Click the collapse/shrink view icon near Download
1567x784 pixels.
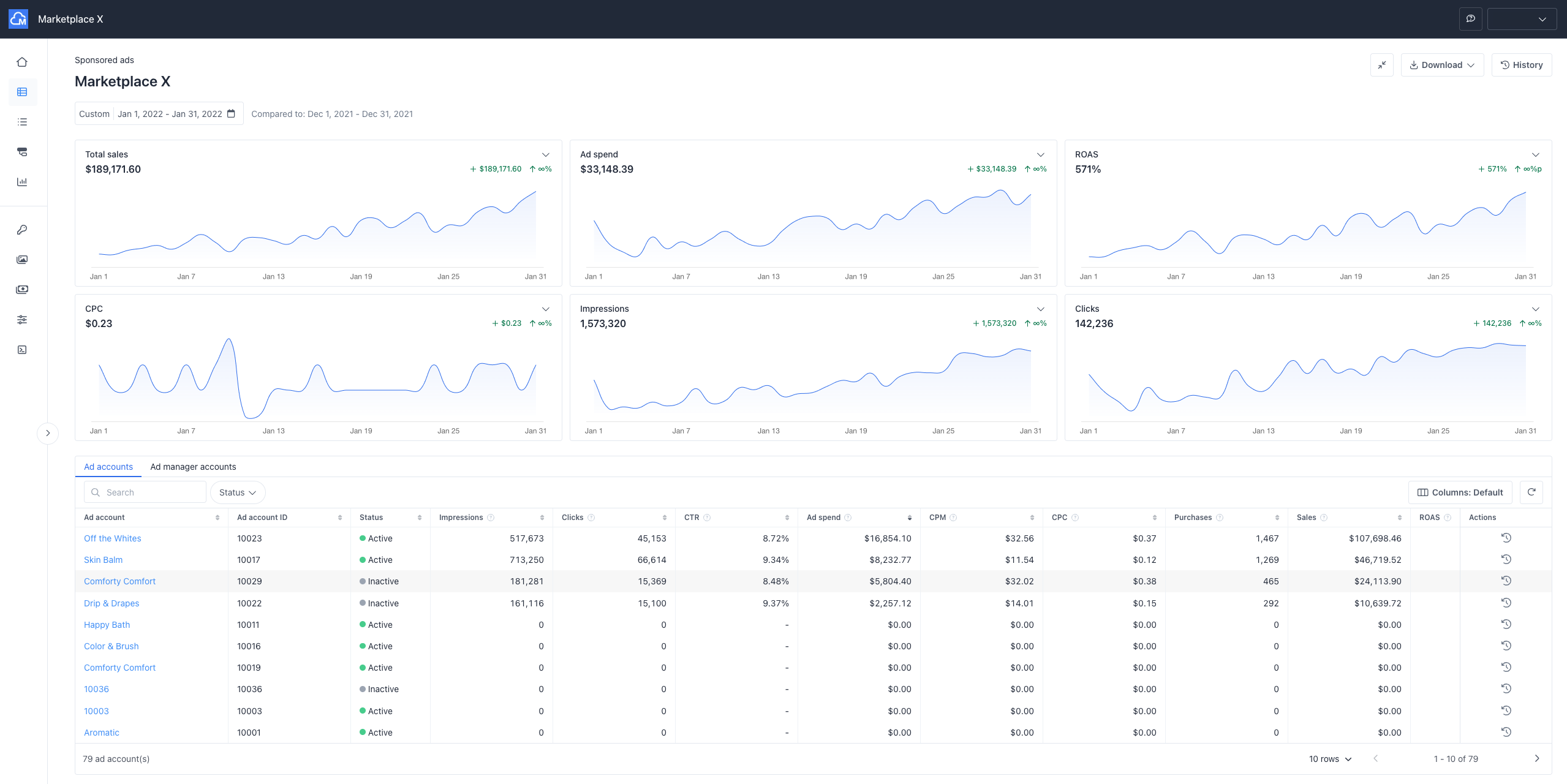(1382, 64)
